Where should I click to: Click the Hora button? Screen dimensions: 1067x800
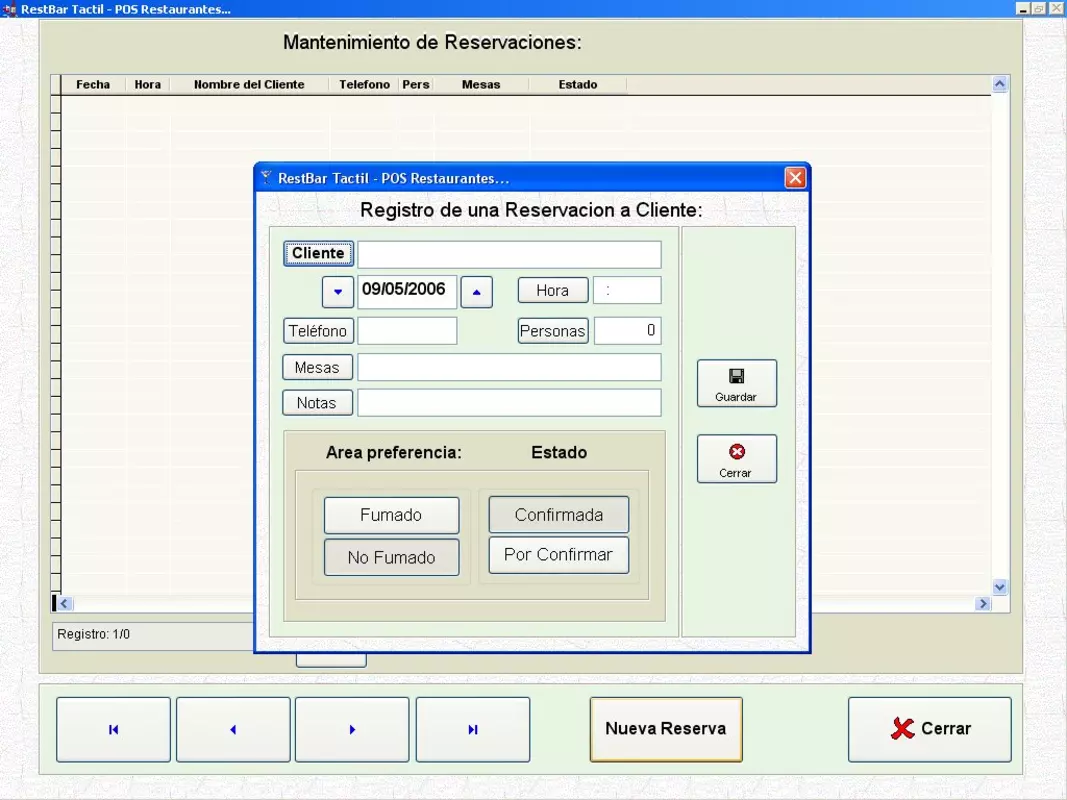point(553,290)
